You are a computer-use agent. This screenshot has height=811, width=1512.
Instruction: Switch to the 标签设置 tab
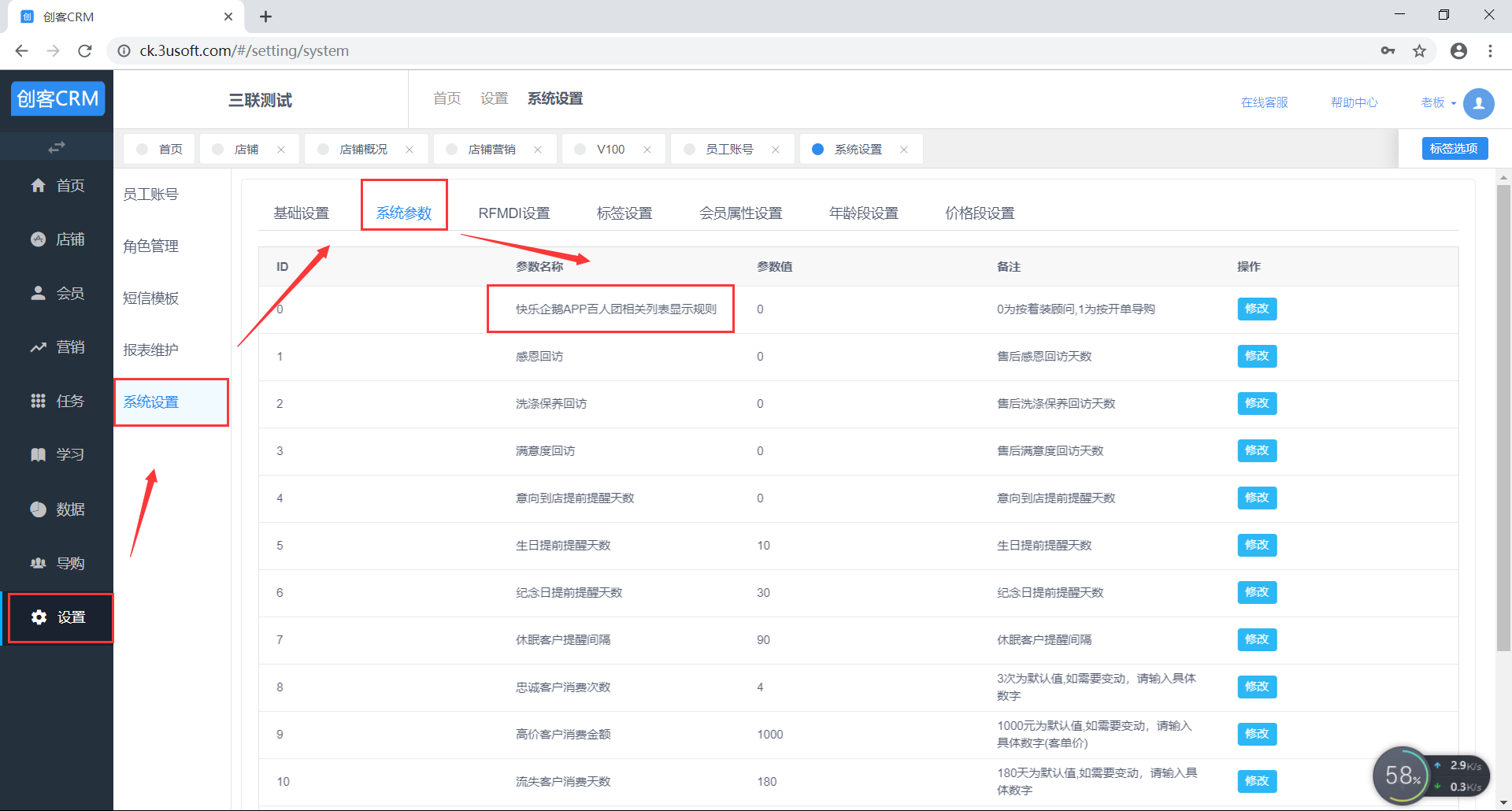click(624, 213)
